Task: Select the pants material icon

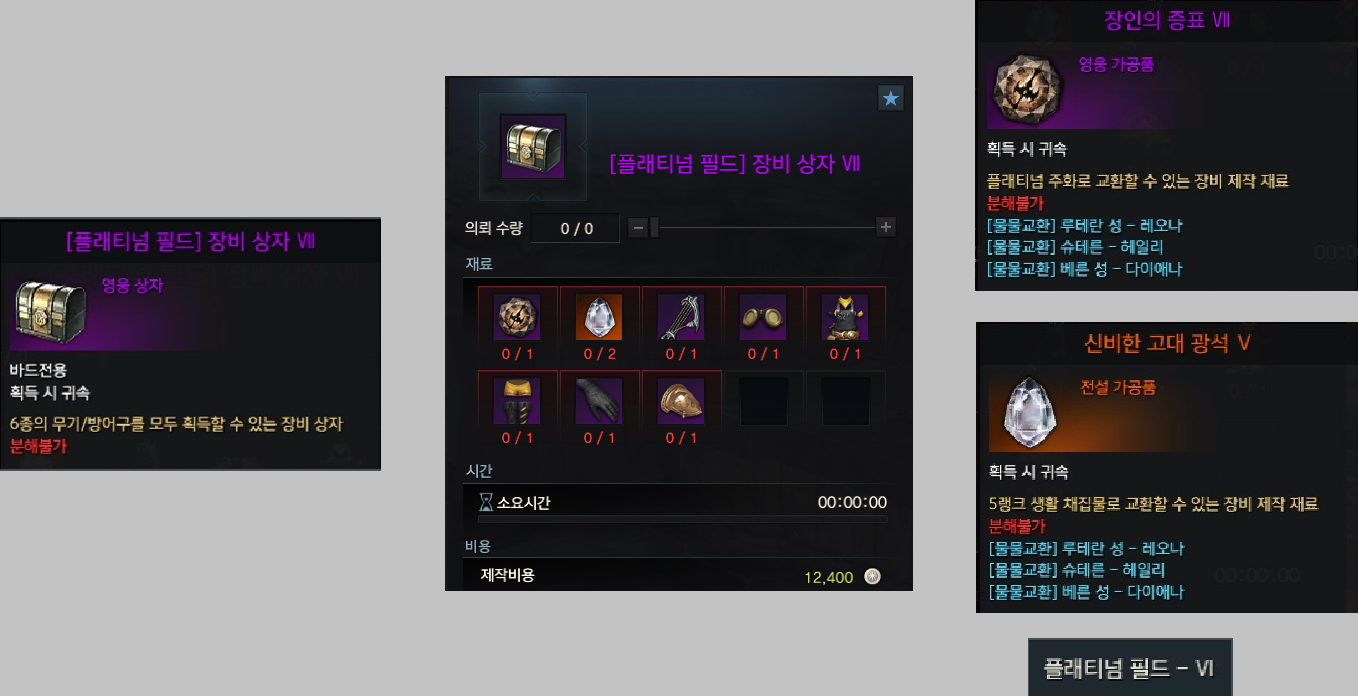Action: click(517, 402)
